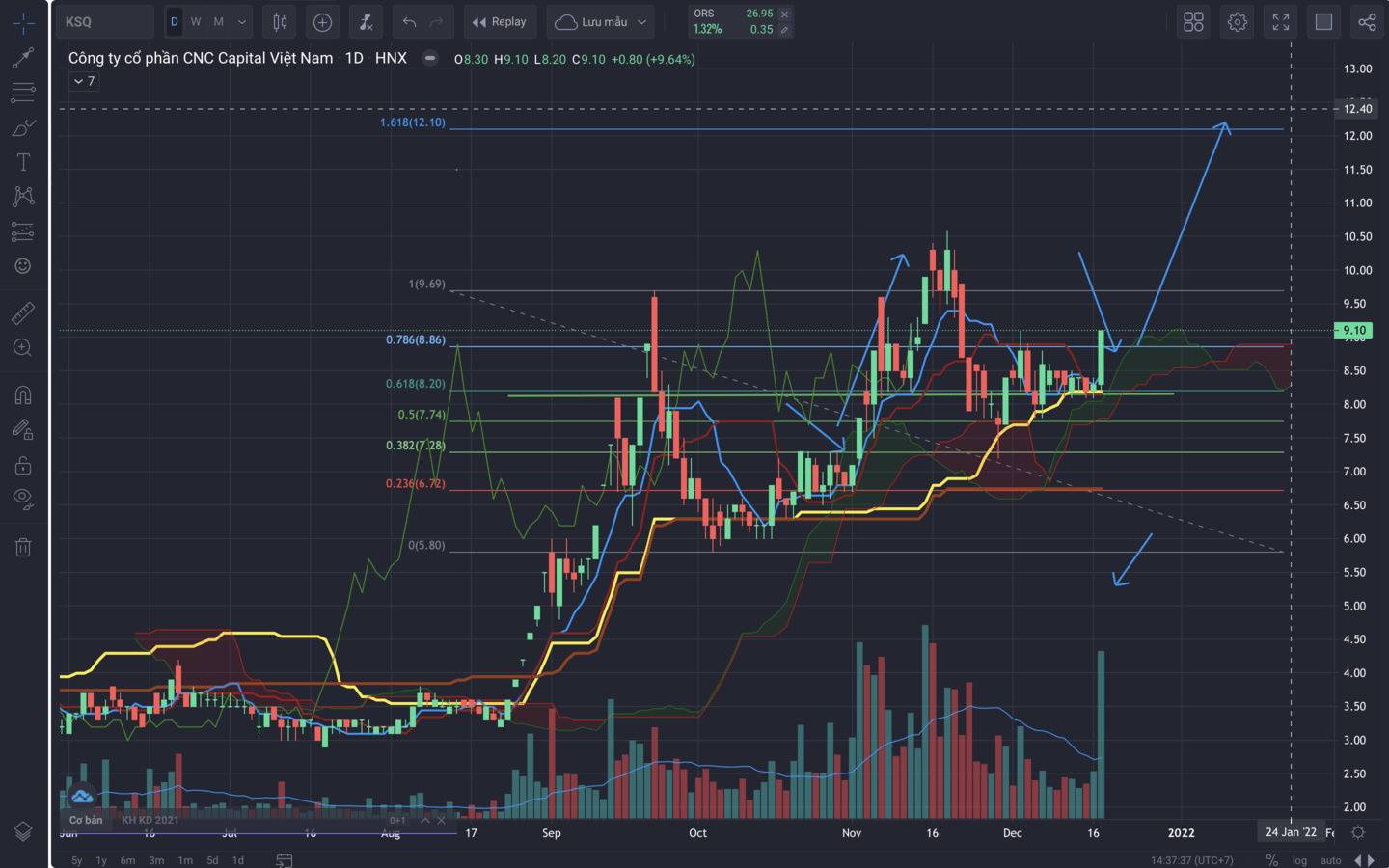
Task: Toggle the lock all drawings icon
Action: pos(23,466)
